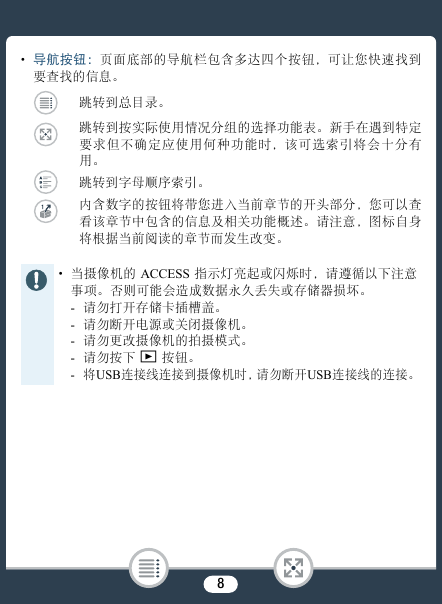Click the line 请勿打开存储卡插槽盖
This screenshot has height=604, width=442.
[153, 307]
